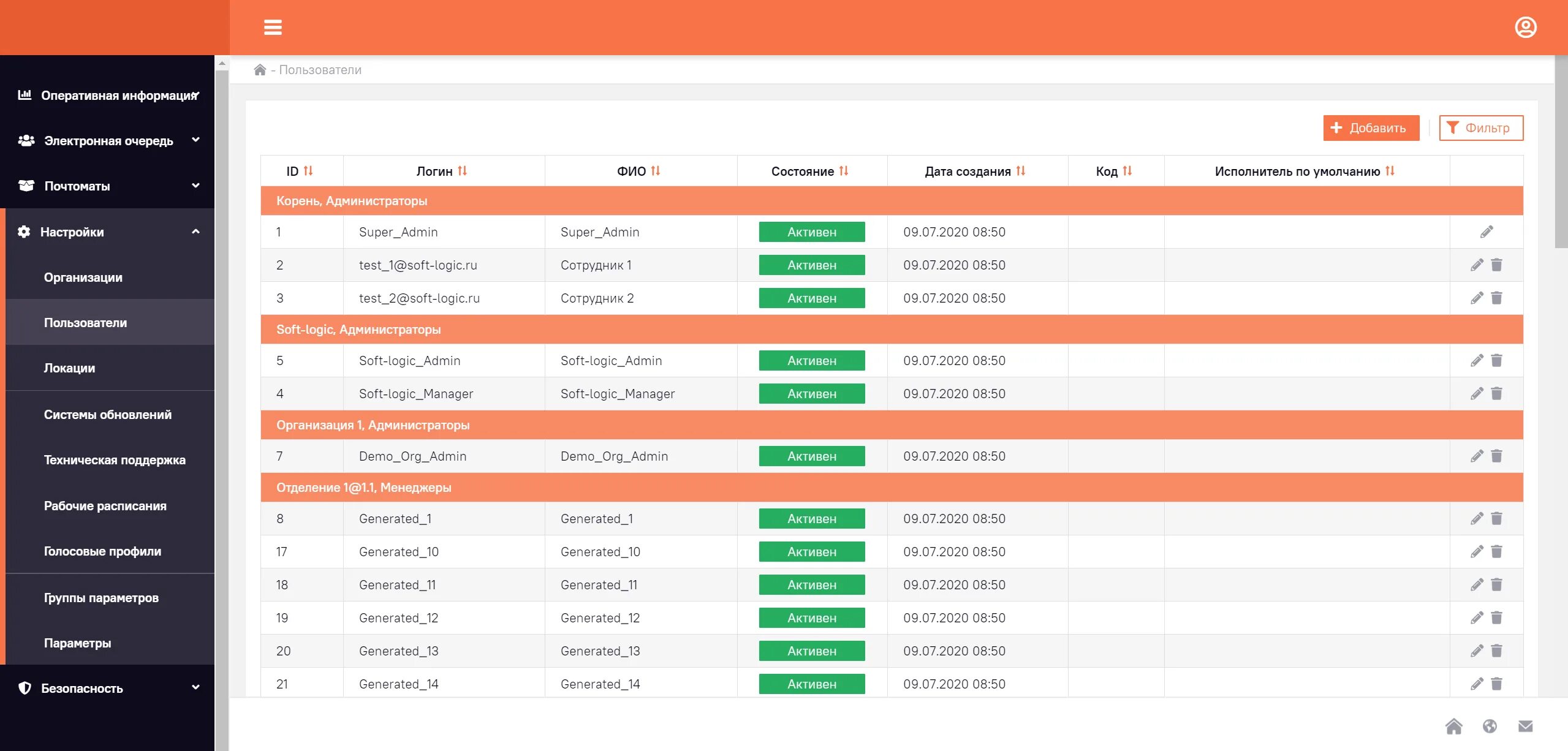Screen dimensions: 1568x751
Task: Edit the Soft-logic_Manager user entry
Action: [x=1477, y=394]
